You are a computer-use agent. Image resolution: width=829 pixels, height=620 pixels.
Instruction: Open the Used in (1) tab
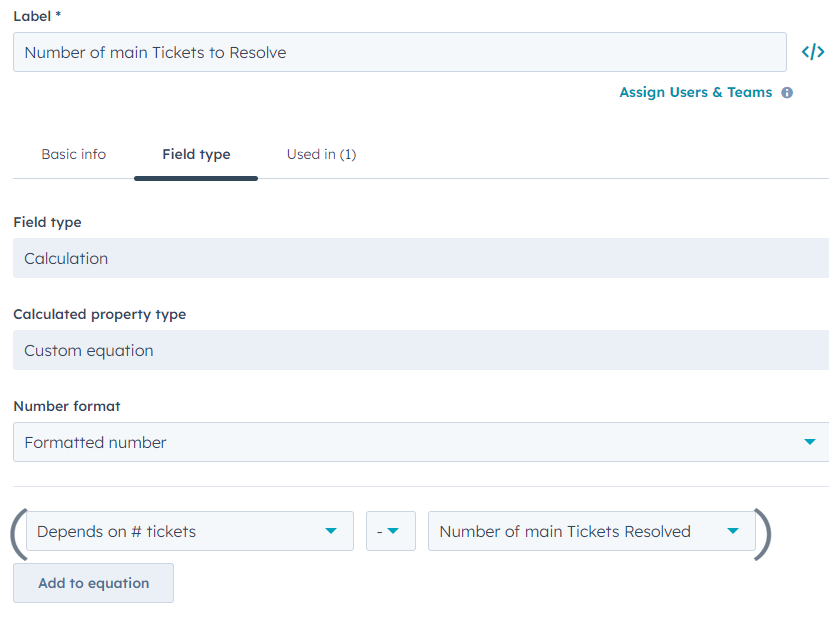pyautogui.click(x=321, y=154)
